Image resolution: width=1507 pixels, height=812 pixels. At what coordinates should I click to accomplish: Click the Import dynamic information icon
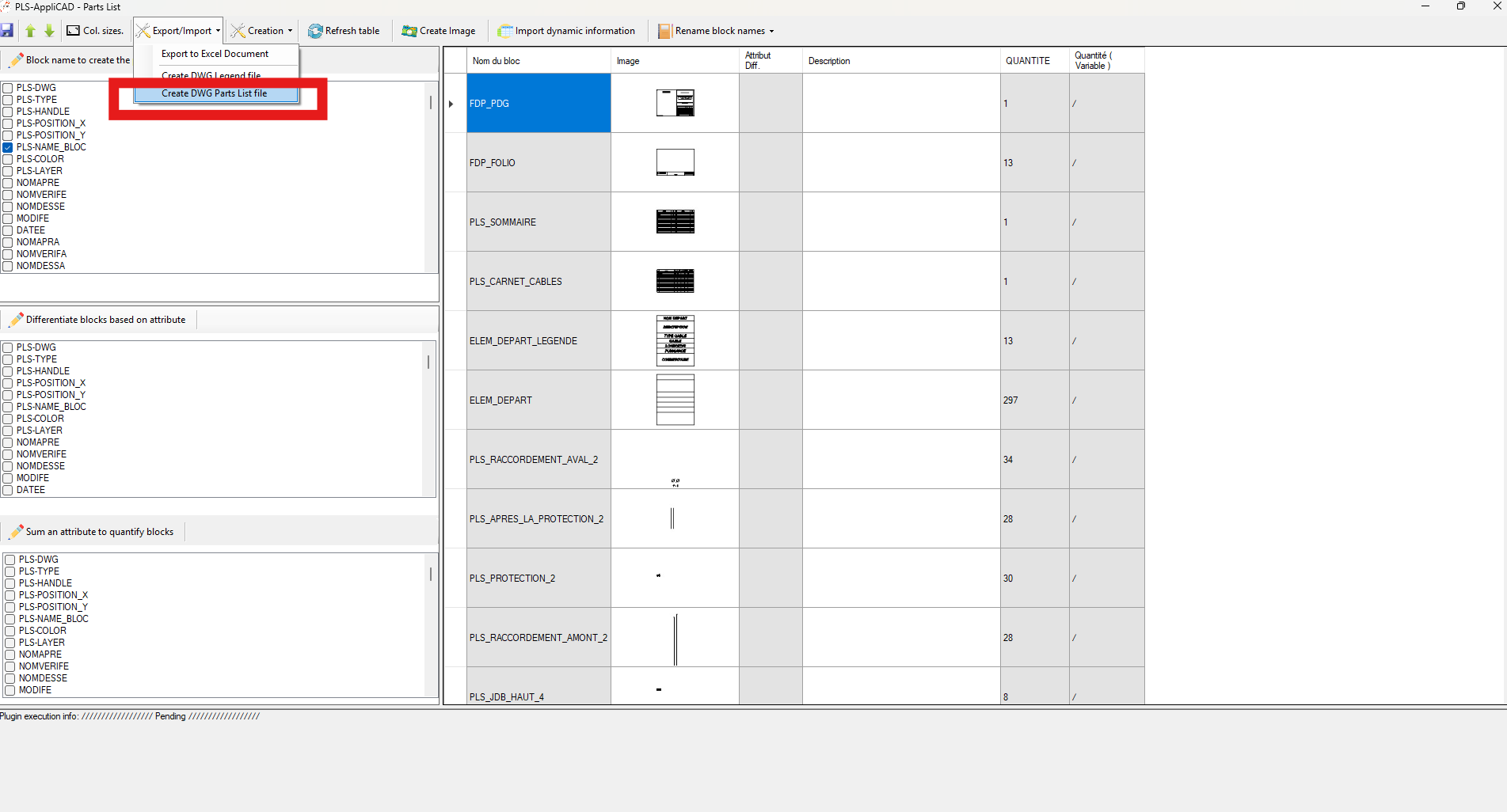(x=504, y=31)
